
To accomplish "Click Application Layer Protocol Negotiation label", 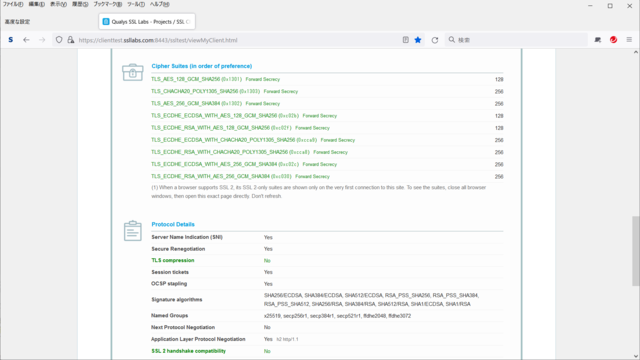I will (x=198, y=339).
